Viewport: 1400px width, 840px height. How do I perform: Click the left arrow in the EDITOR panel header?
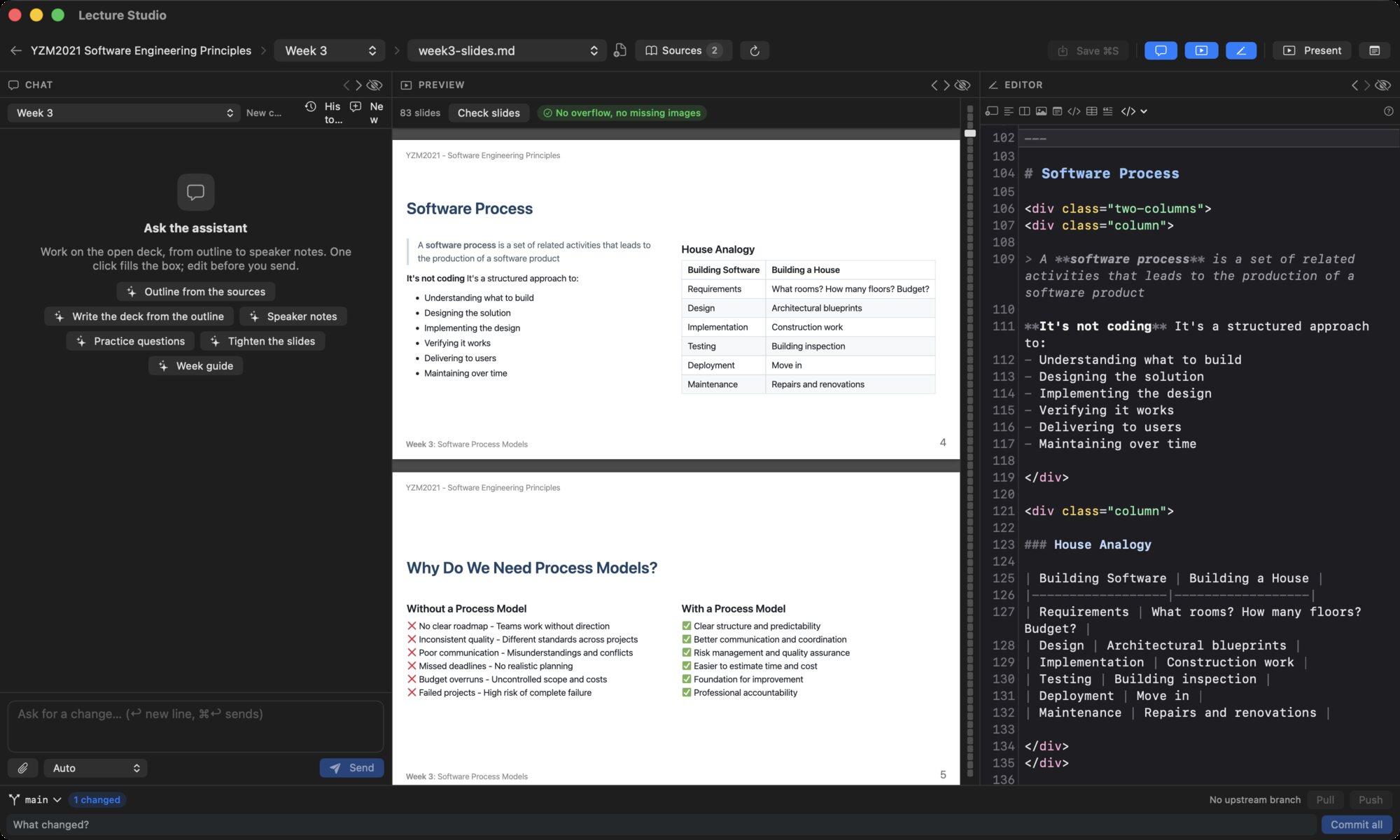pos(1354,85)
